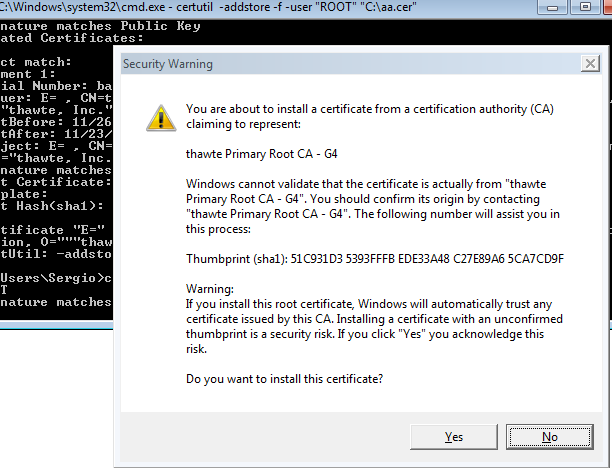Confirm certificate install with Yes button

tap(454, 437)
